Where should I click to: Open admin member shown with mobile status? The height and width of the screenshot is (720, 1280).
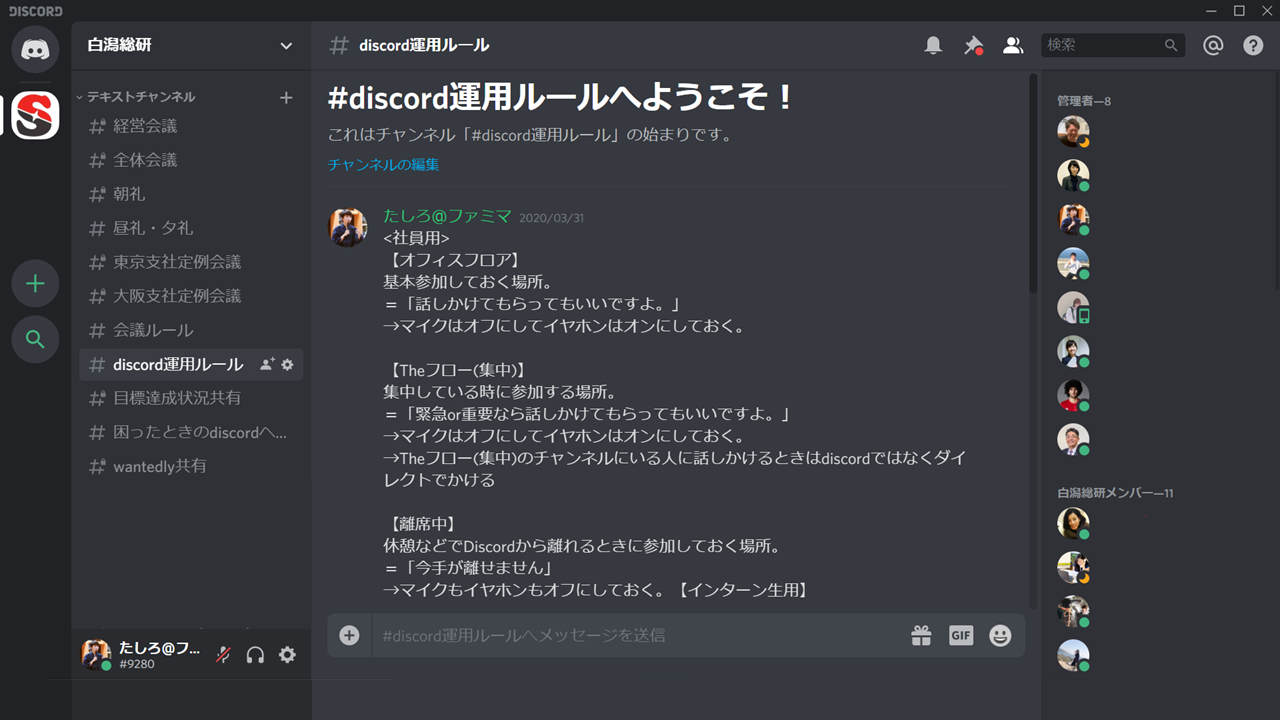coord(1073,308)
